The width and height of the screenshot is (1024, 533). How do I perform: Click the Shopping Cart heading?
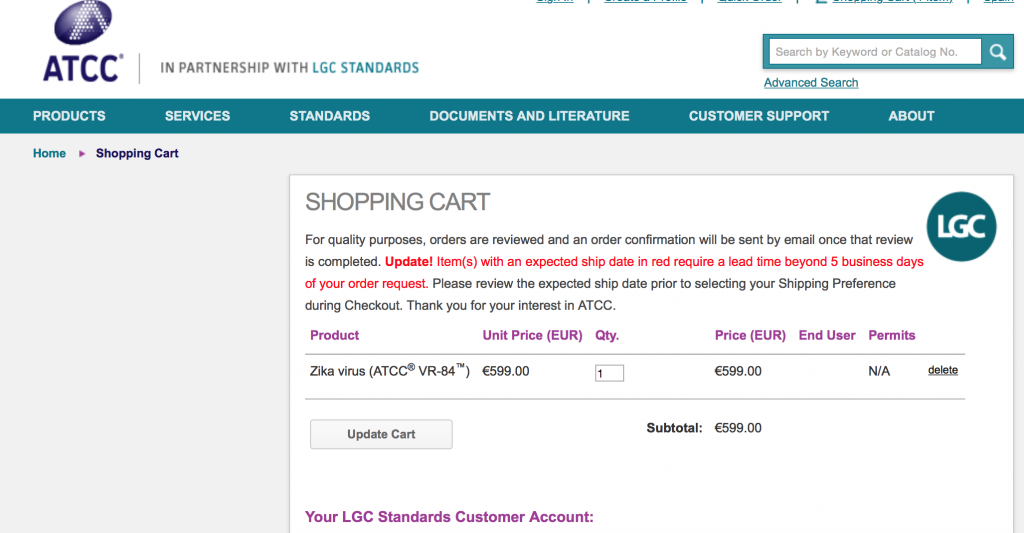(398, 202)
